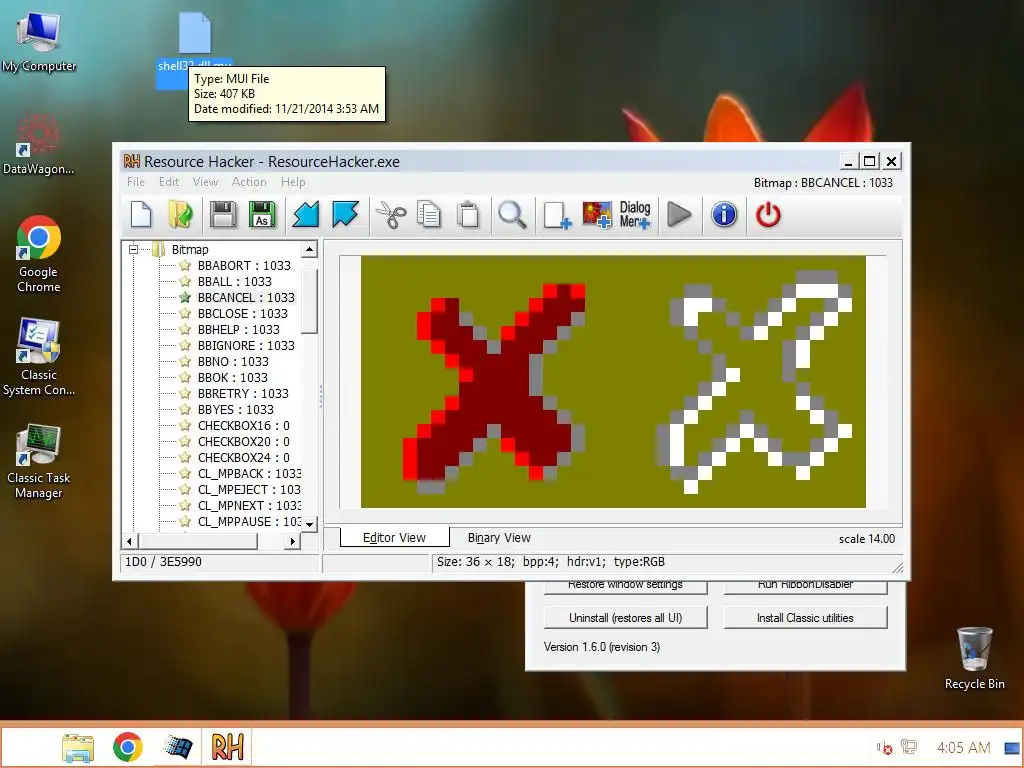Select BBCANCEL : 1033 resource

click(x=246, y=298)
